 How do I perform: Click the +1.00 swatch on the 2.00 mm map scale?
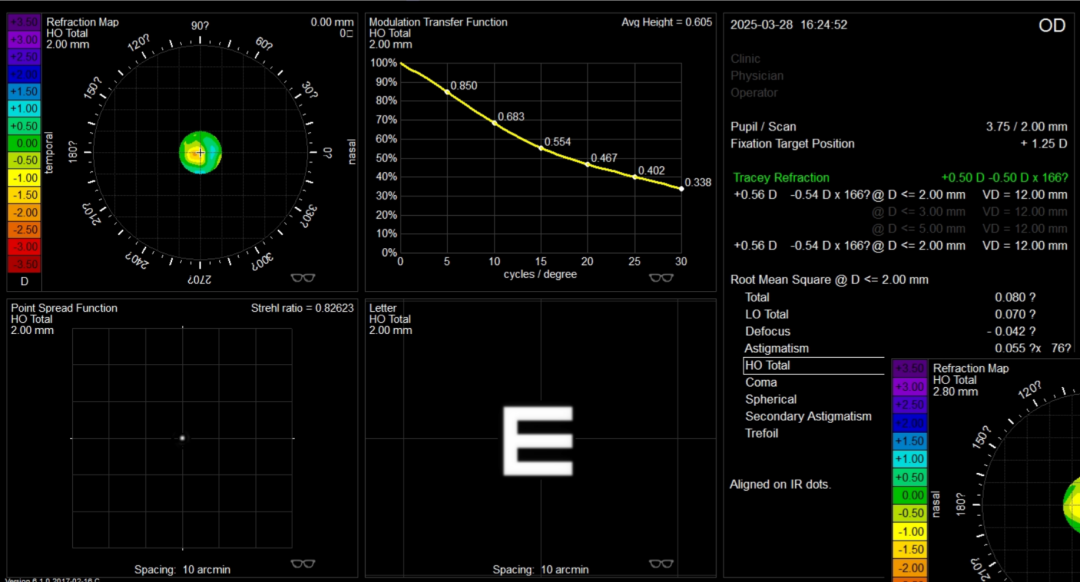click(24, 108)
